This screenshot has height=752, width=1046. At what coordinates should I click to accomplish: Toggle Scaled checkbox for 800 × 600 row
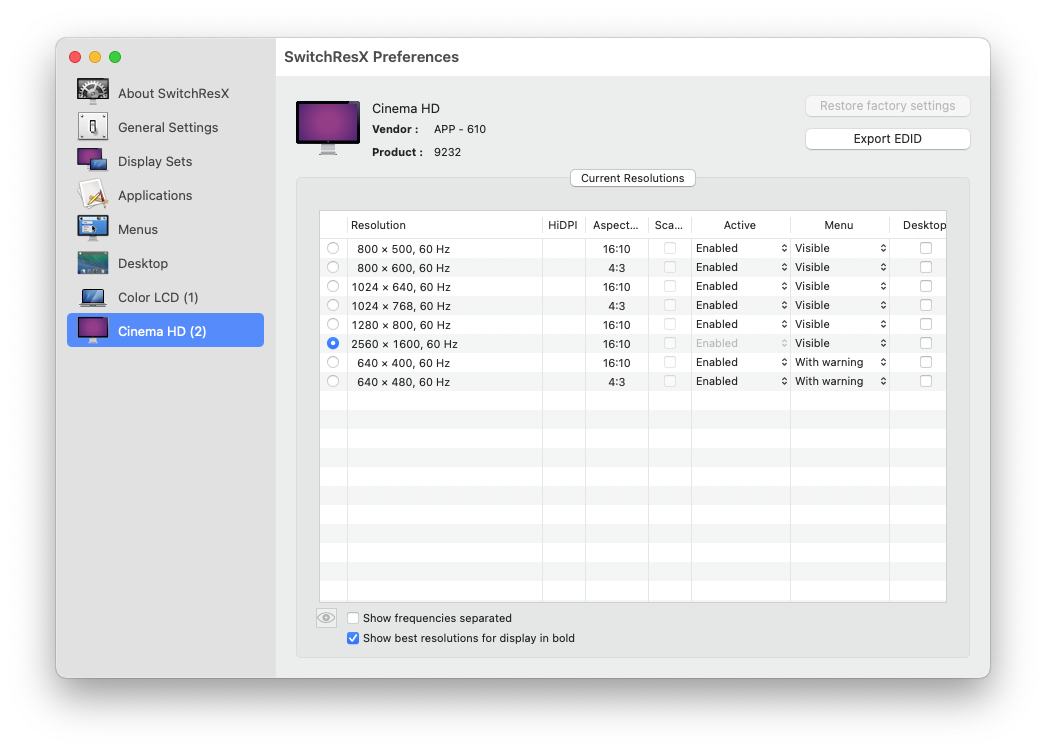coord(670,267)
